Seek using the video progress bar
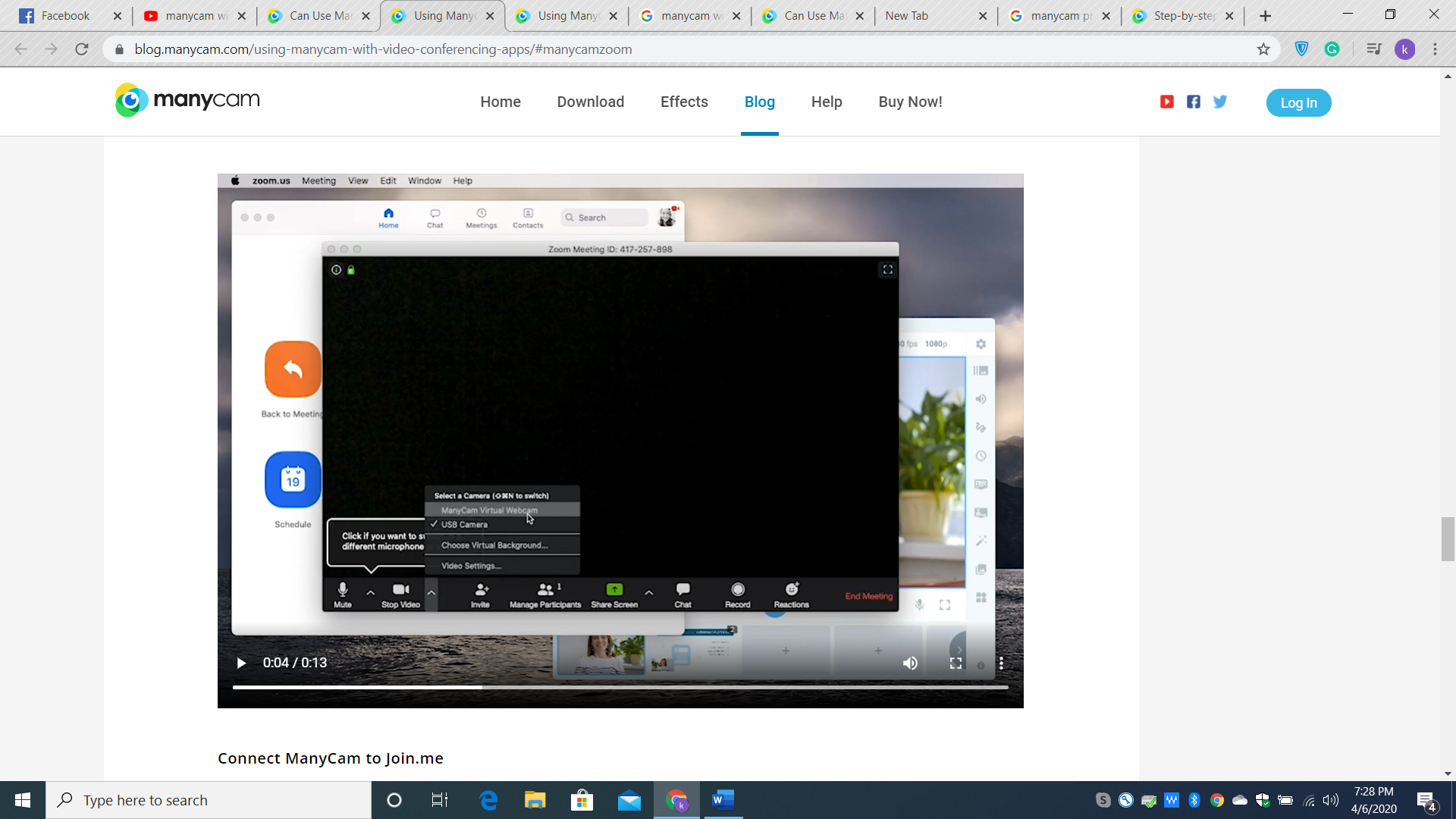 click(620, 687)
